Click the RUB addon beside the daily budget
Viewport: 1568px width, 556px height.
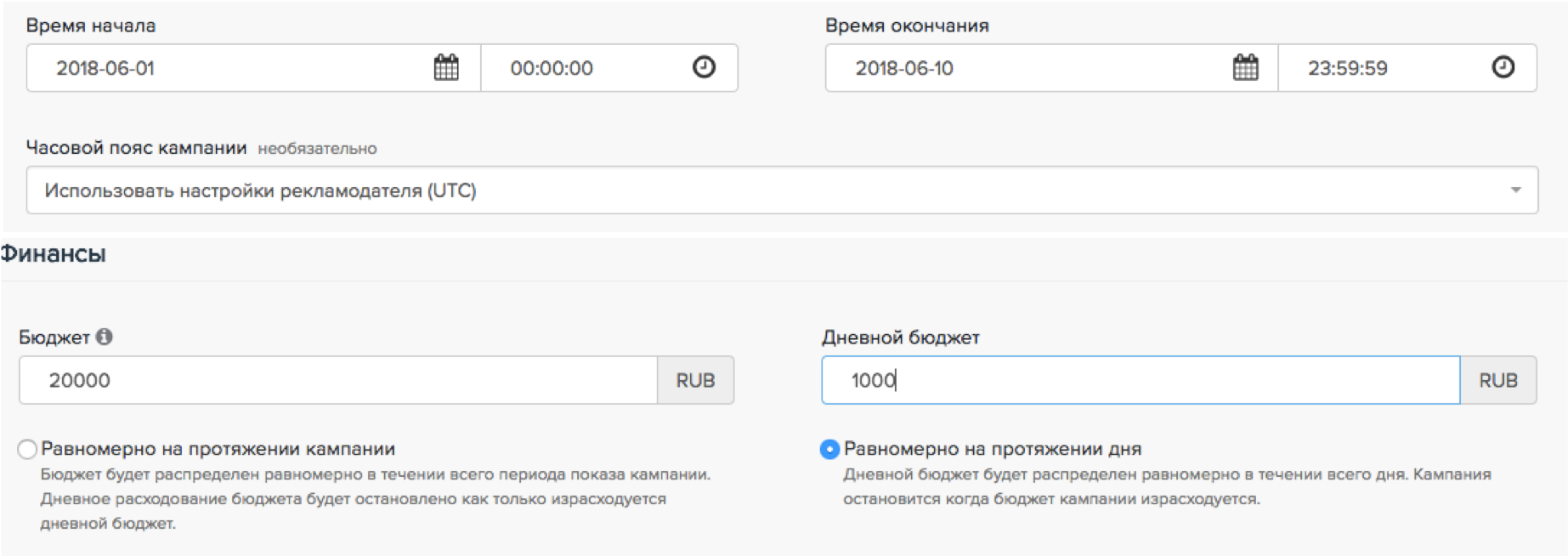[x=1497, y=380]
